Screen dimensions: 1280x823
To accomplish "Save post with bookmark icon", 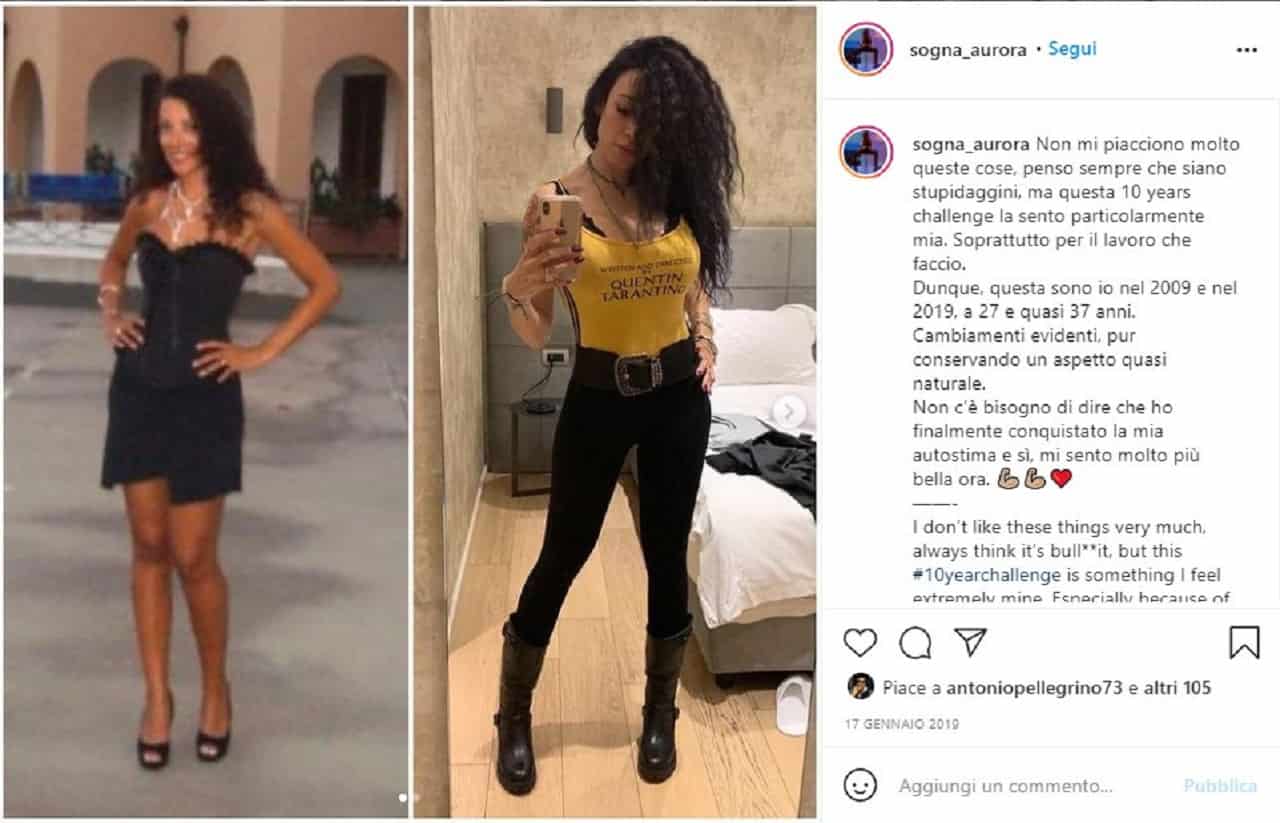I will click(x=1244, y=642).
